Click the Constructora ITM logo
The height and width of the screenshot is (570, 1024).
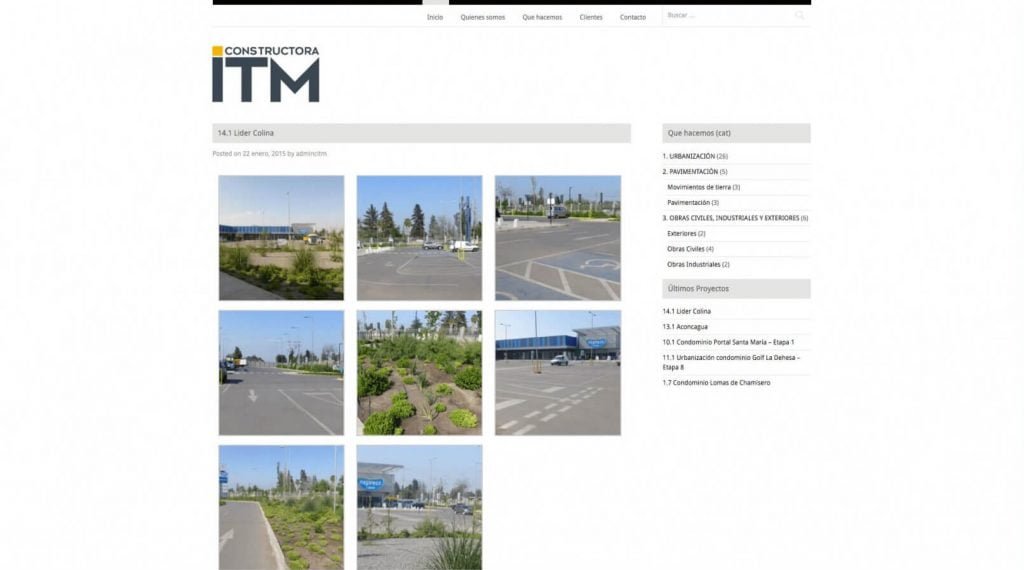pos(266,74)
